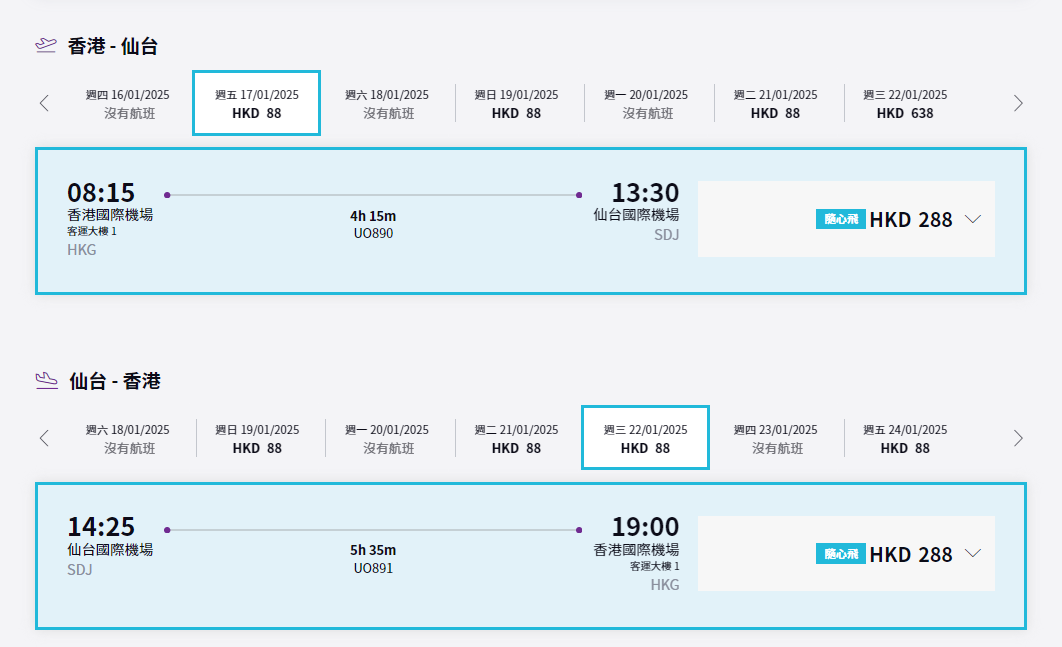Image resolution: width=1062 pixels, height=647 pixels.
Task: Select return date 週日 19/01/2025
Action: click(x=257, y=438)
